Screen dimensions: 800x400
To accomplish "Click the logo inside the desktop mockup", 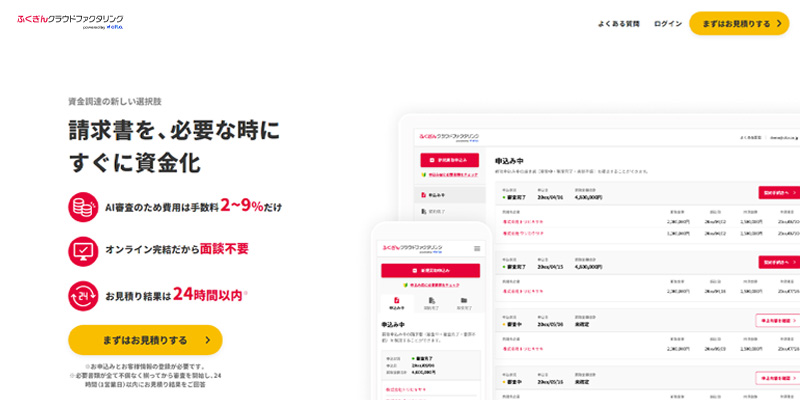I will [449, 138].
